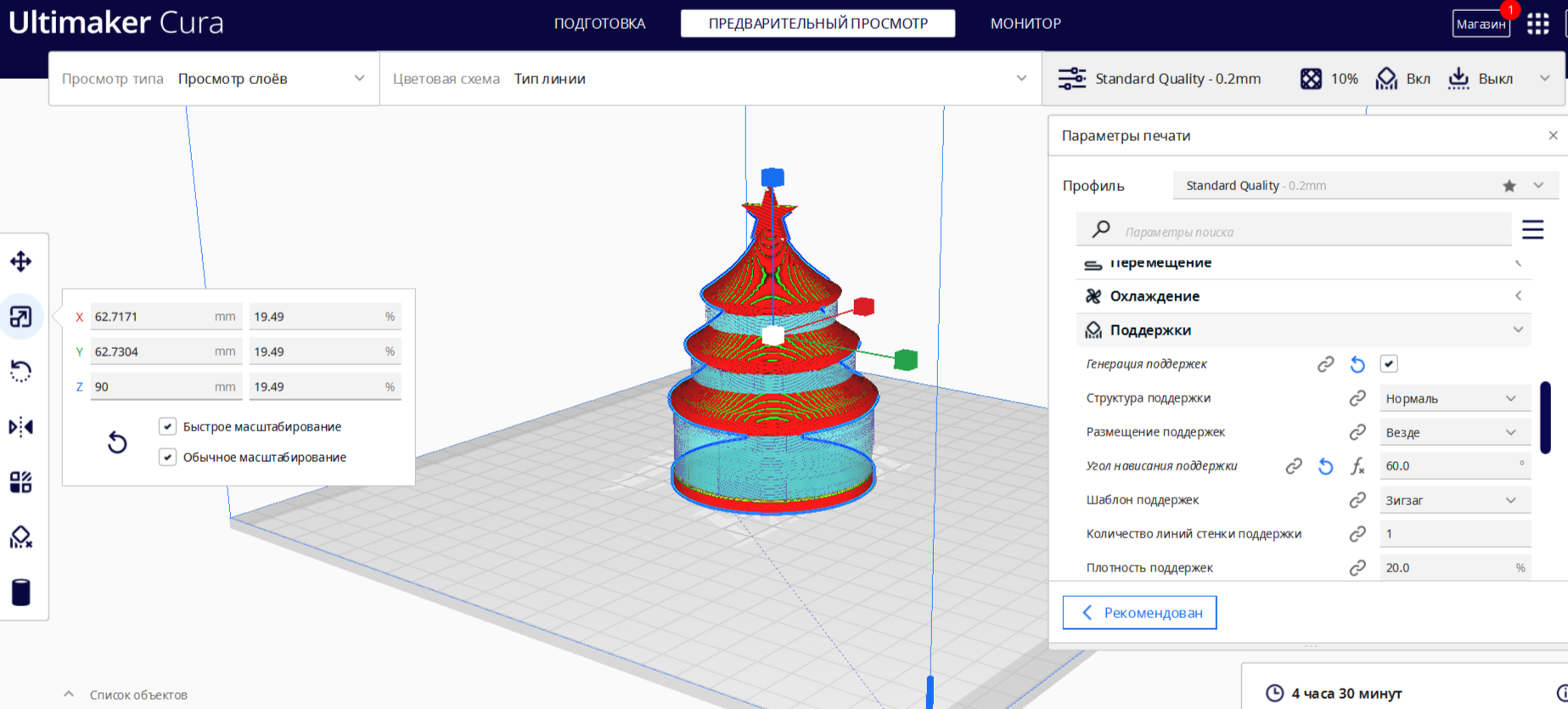Screen dimensions: 1568x709
Task: Click the cylinder custom supports tool icon
Action: tap(21, 592)
